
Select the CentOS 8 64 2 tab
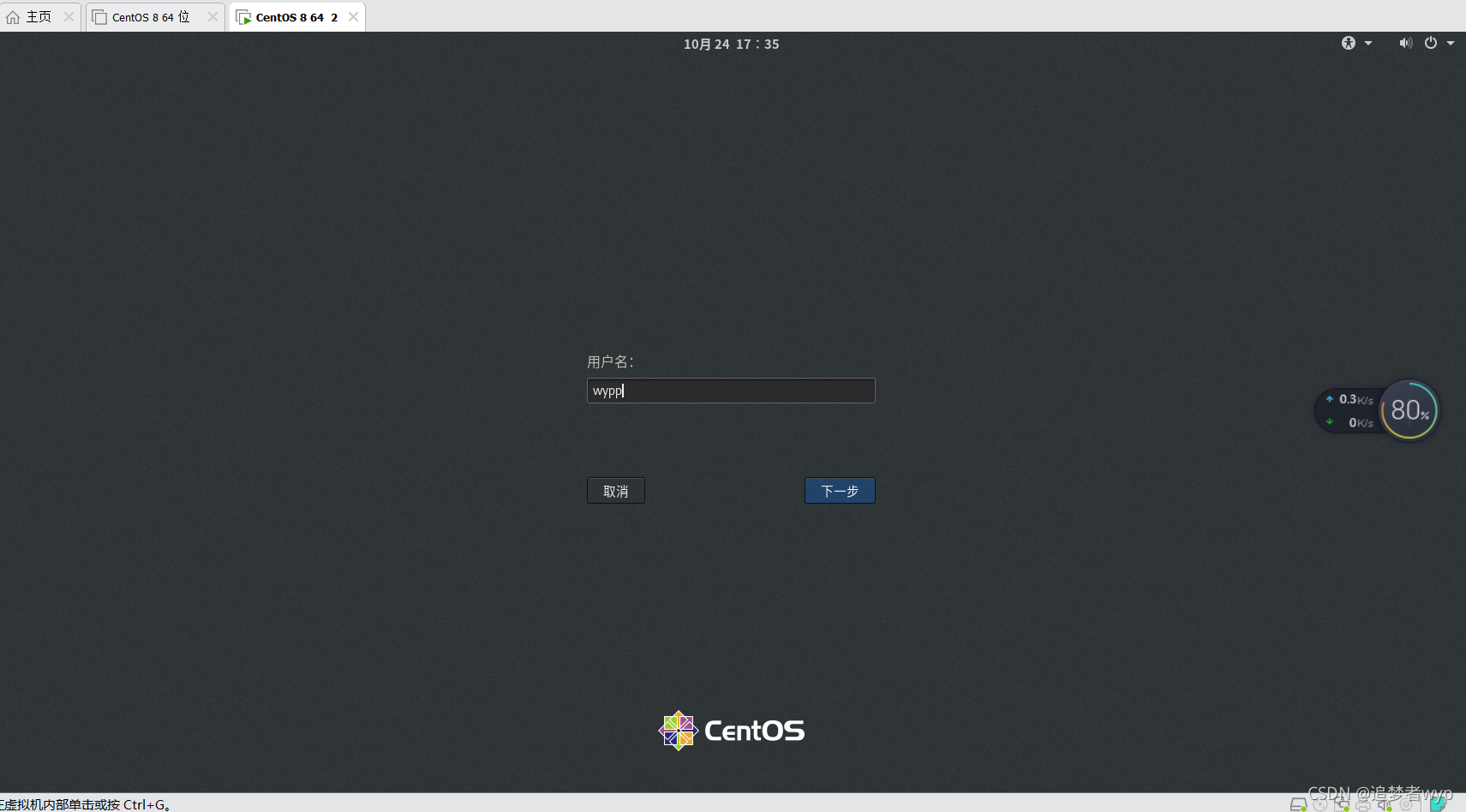pos(296,17)
